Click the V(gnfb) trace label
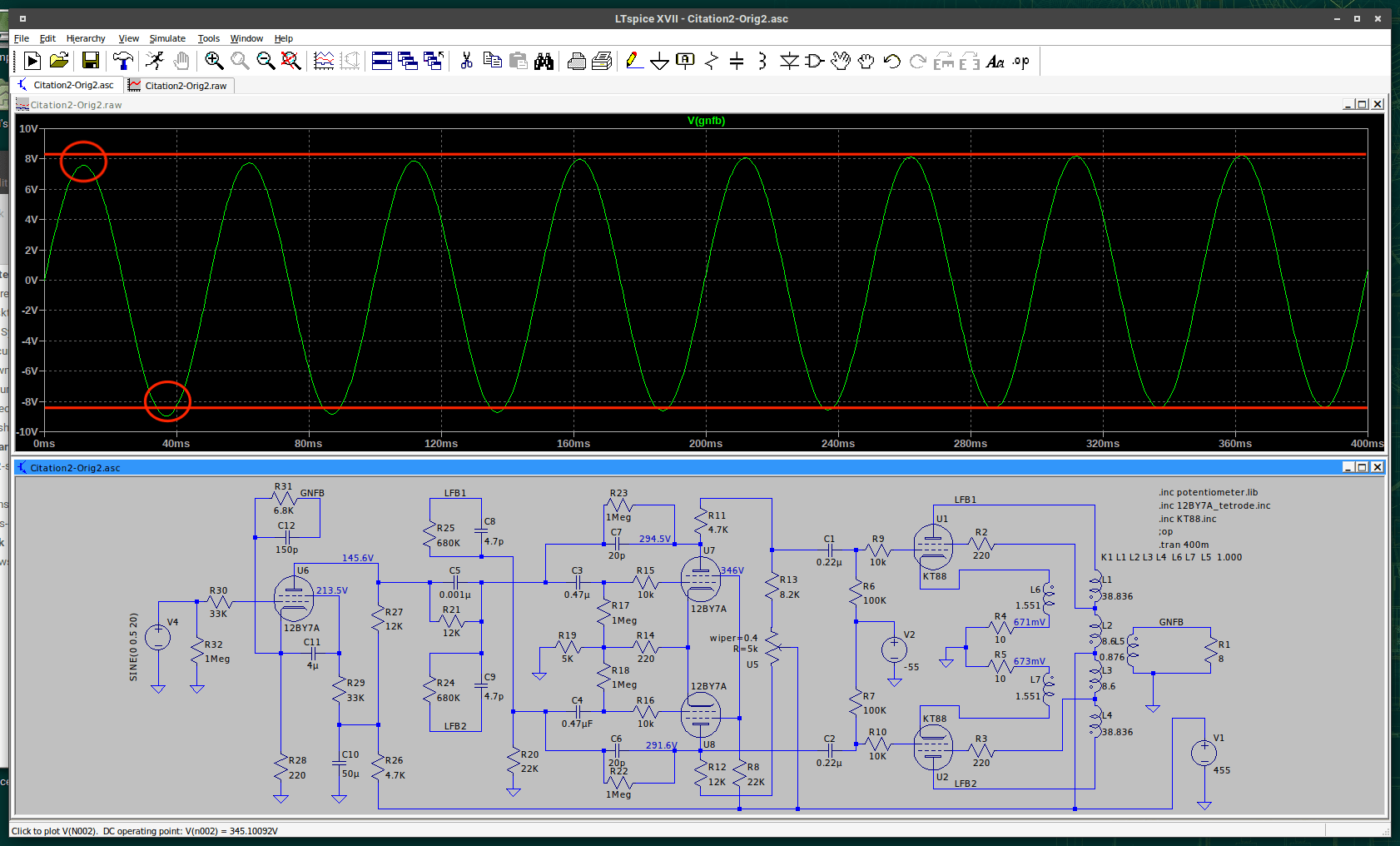 pos(706,121)
